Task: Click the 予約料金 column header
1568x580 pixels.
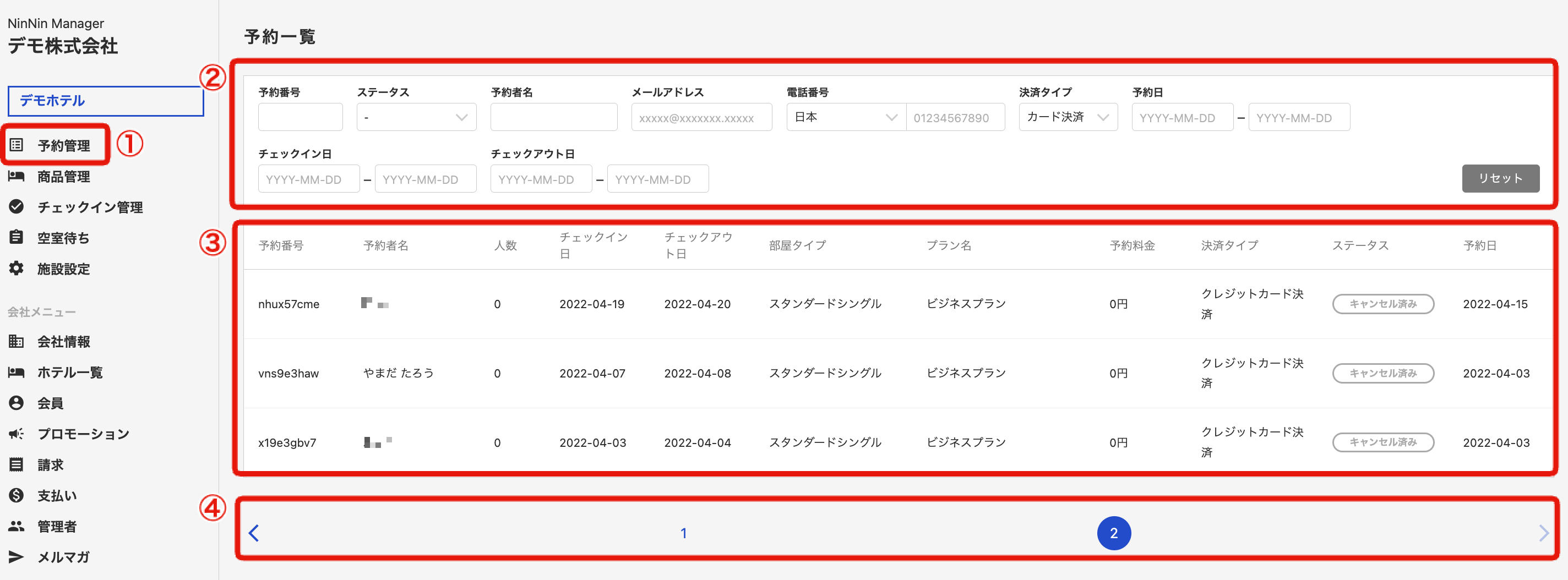Action: pos(1132,245)
